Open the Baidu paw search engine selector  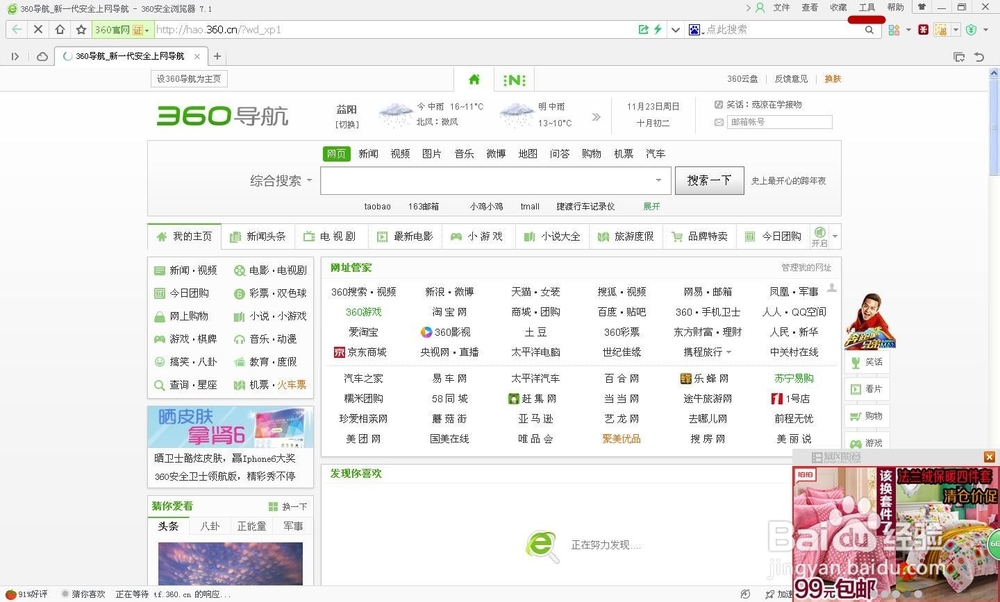(695, 29)
